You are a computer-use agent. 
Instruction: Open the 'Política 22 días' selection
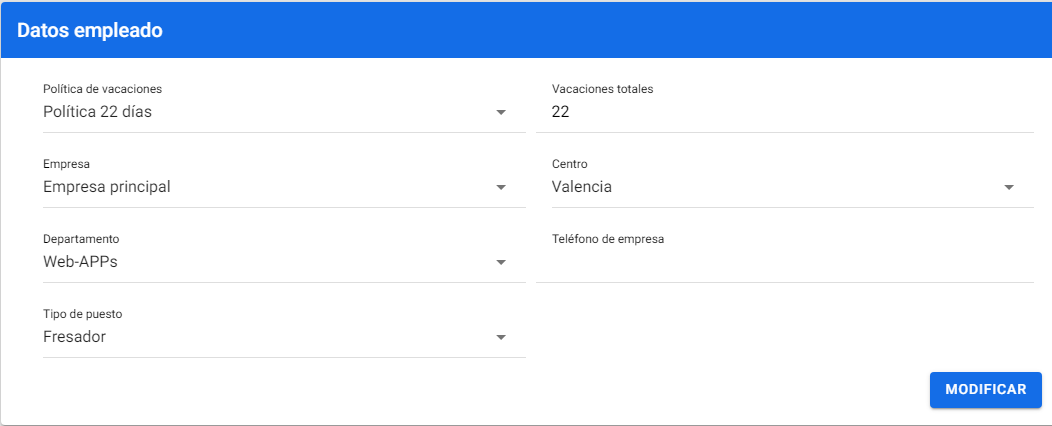[x=260, y=112]
